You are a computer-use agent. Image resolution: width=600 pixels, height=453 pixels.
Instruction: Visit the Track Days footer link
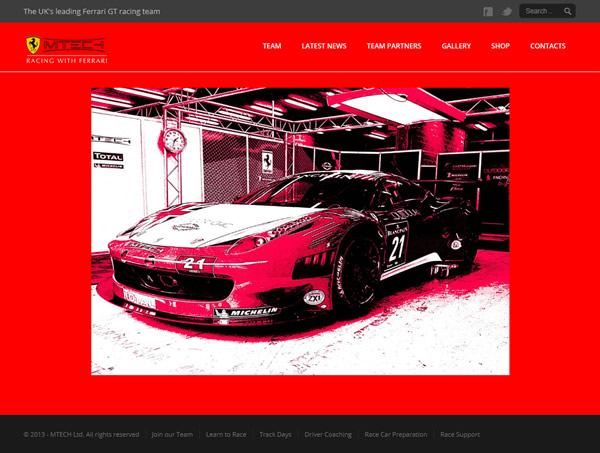point(275,435)
